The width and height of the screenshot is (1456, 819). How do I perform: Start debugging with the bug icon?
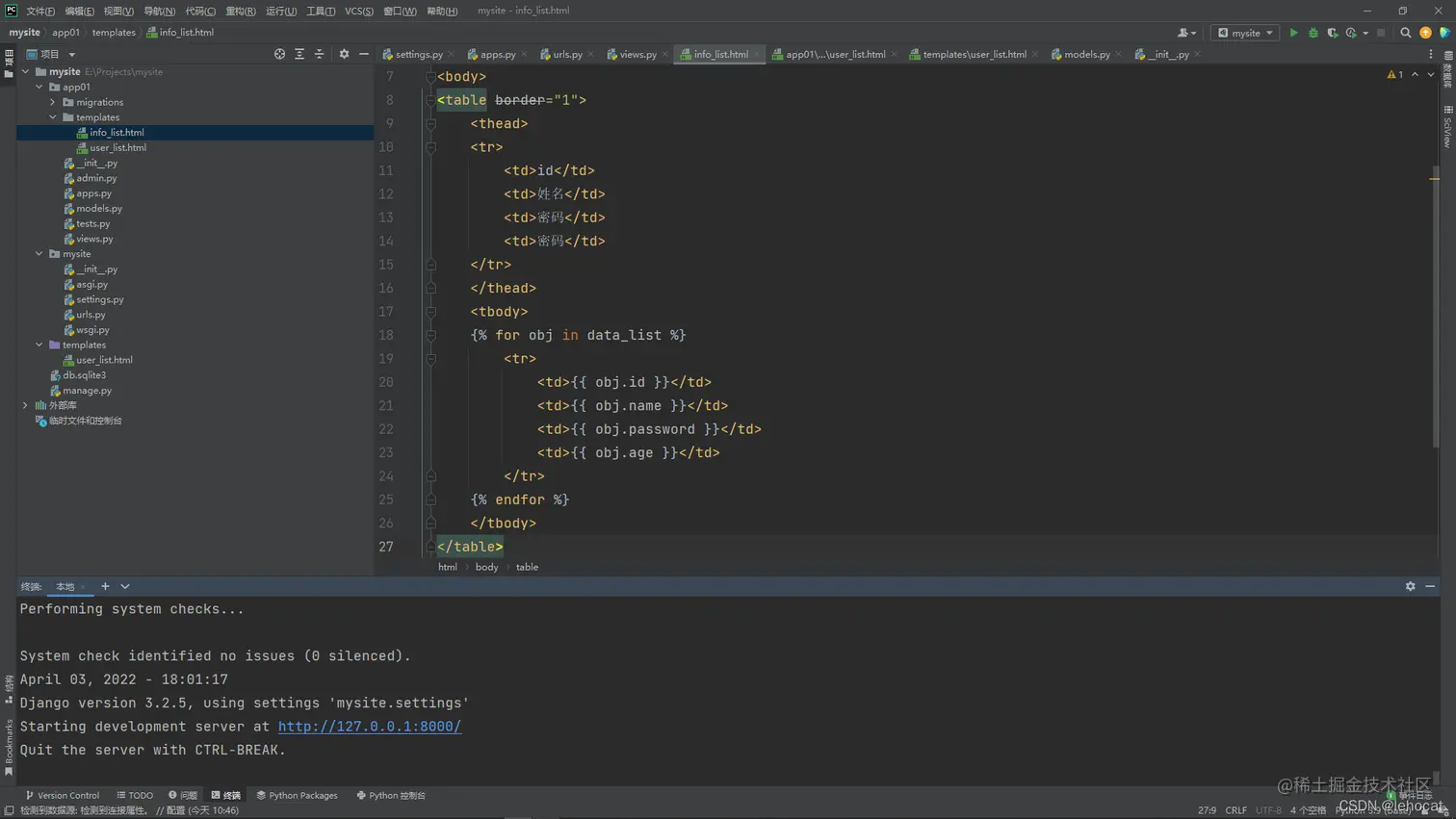click(1313, 33)
